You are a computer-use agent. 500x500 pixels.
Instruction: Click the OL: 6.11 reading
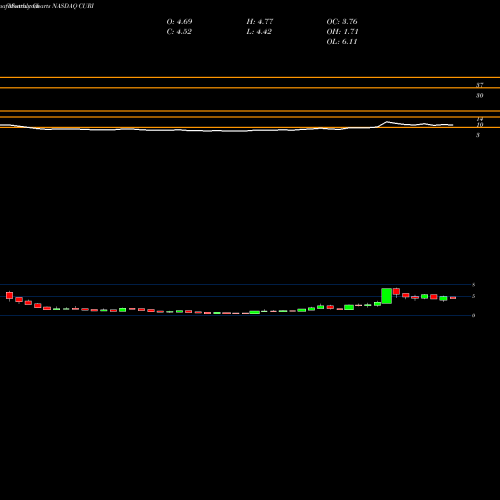[x=342, y=42]
